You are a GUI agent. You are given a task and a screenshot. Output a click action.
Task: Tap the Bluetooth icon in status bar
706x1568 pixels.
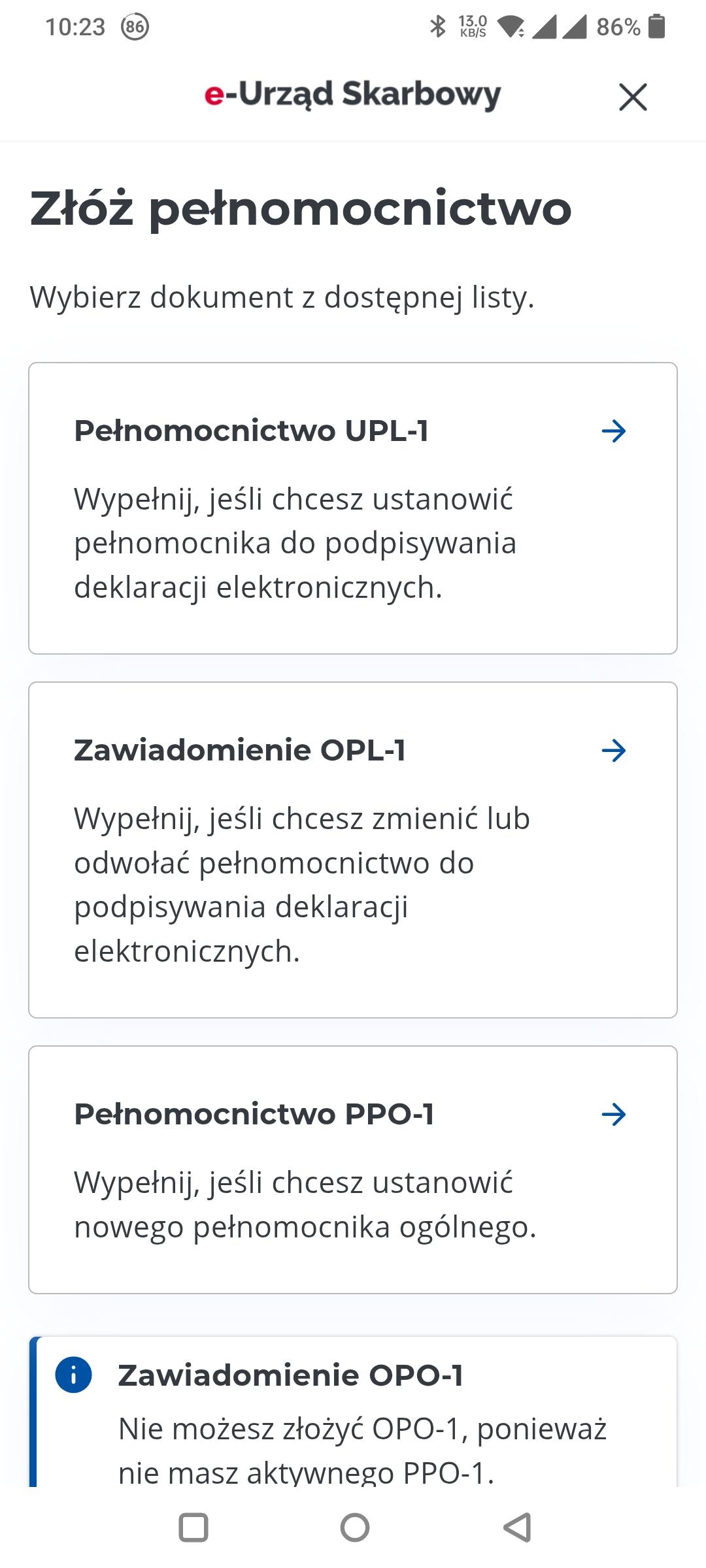click(x=437, y=27)
